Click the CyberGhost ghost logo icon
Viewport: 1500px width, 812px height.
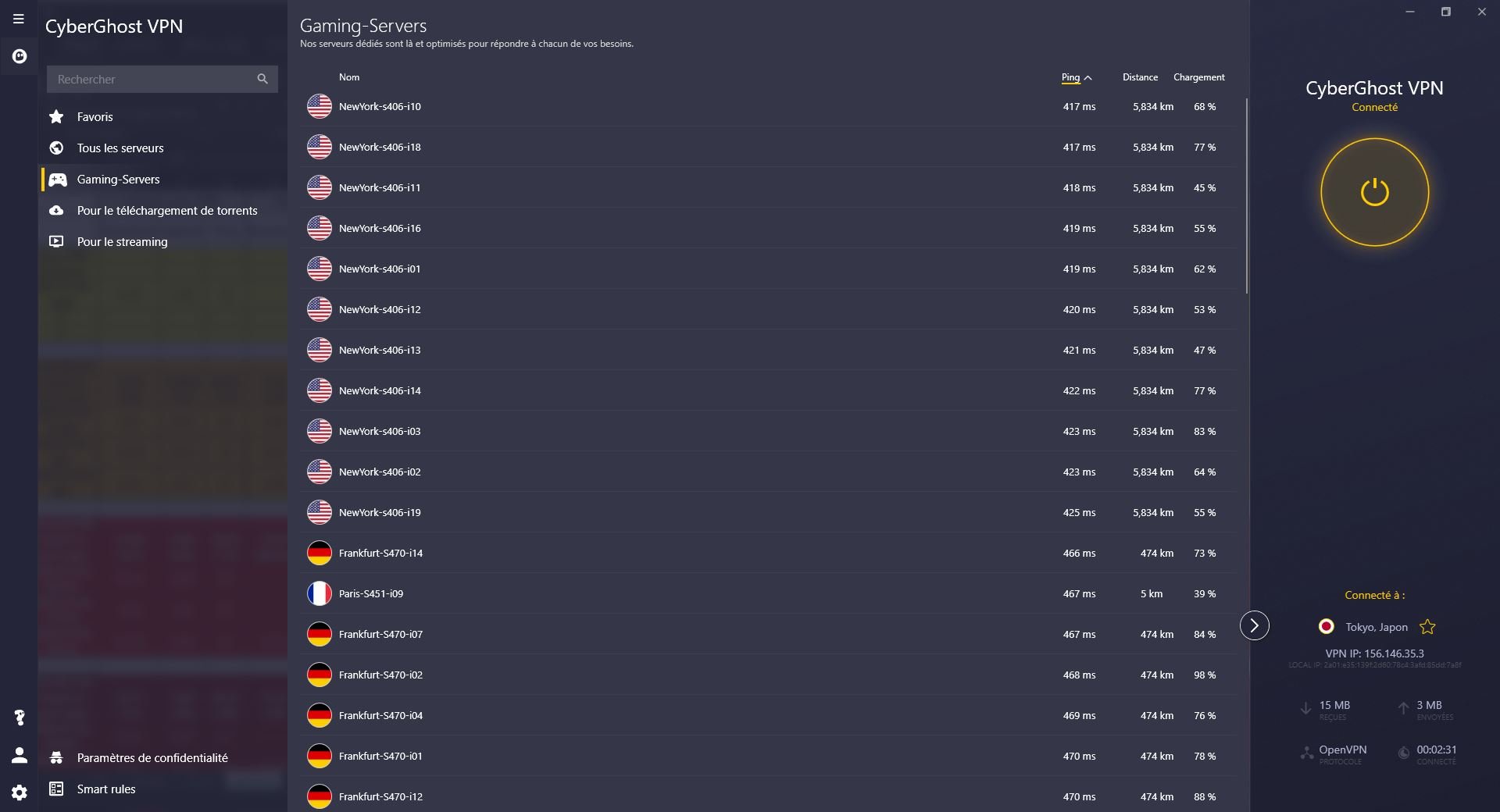20,56
